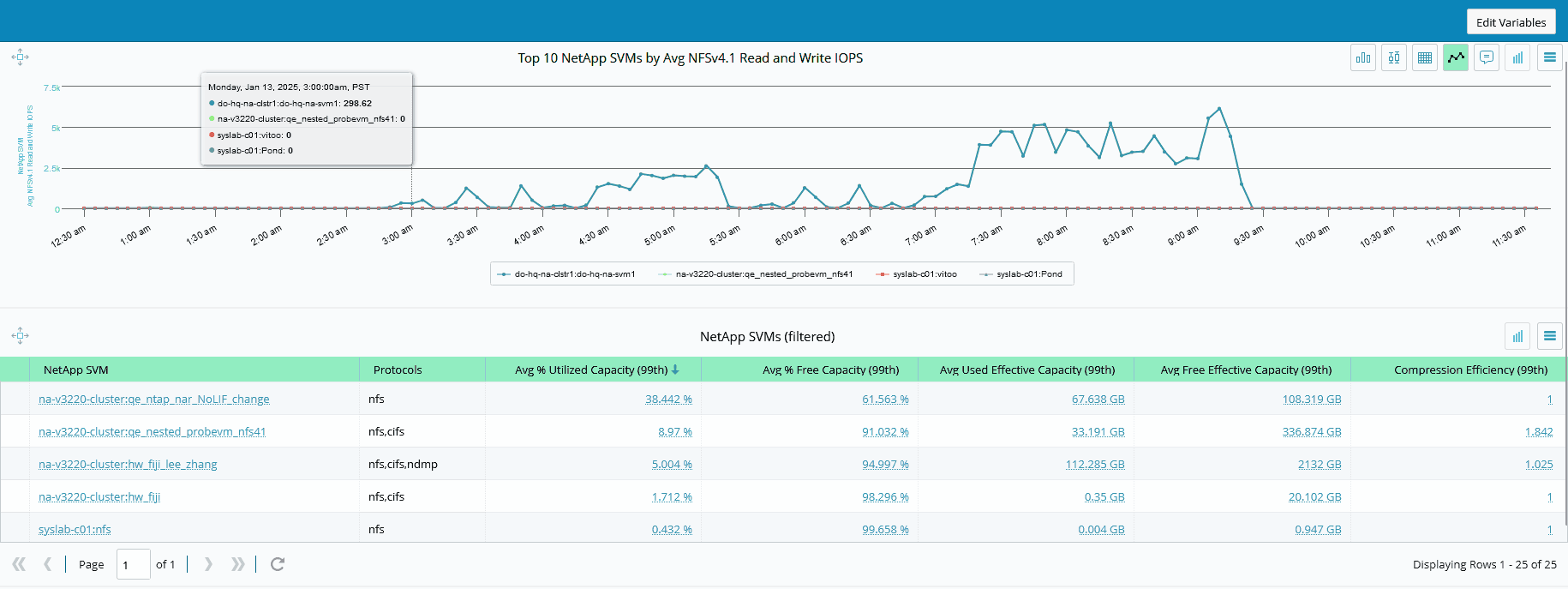The width and height of the screenshot is (1568, 589).
Task: Click NetApp SVMs (filtered) table title
Action: (767, 336)
